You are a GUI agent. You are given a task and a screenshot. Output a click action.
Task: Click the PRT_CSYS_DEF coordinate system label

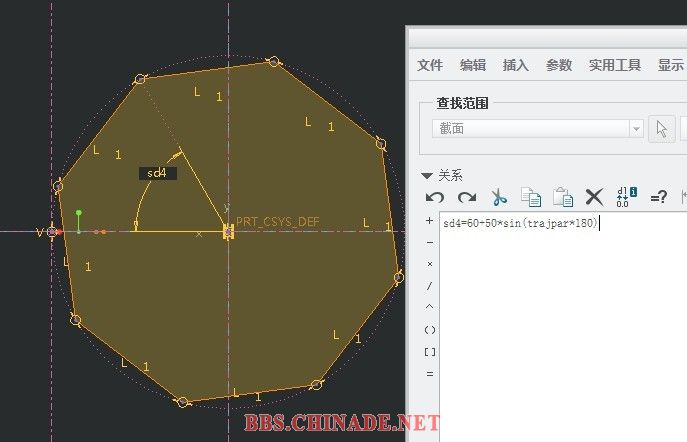pyautogui.click(x=278, y=222)
